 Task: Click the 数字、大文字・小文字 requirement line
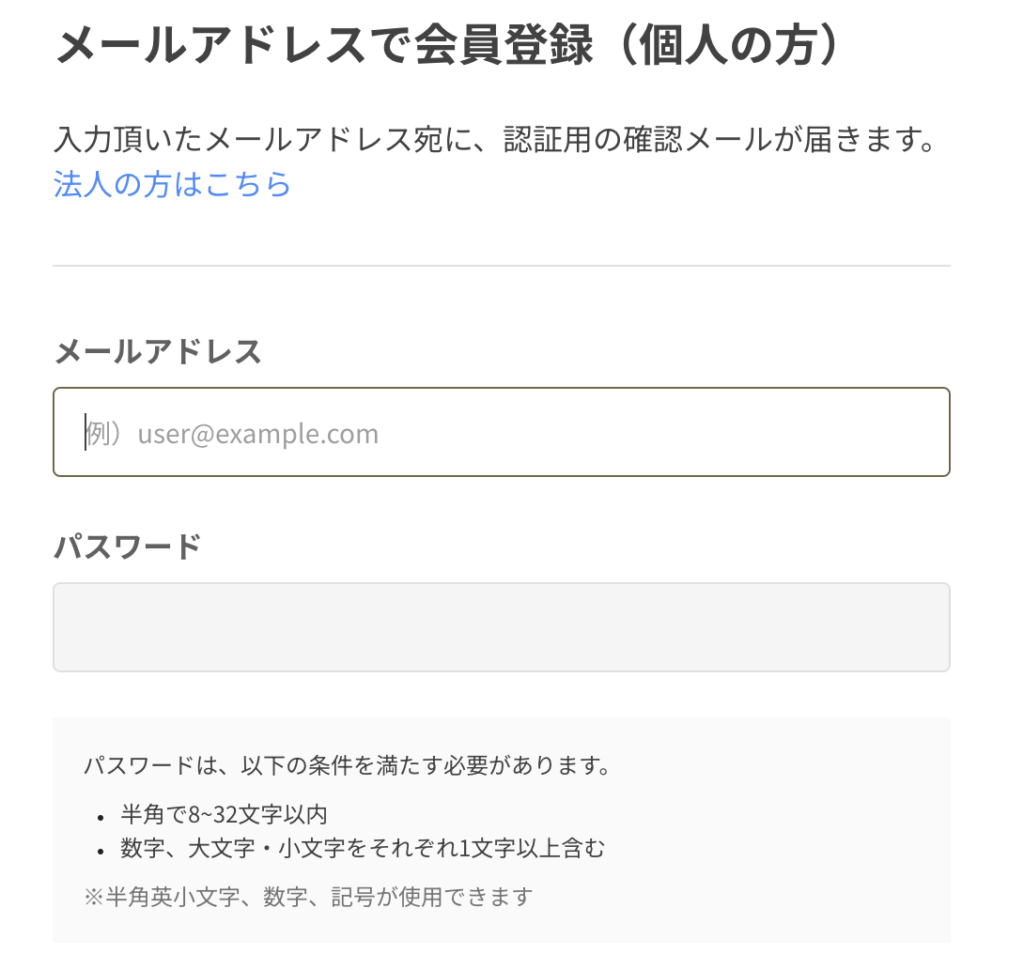click(x=363, y=850)
